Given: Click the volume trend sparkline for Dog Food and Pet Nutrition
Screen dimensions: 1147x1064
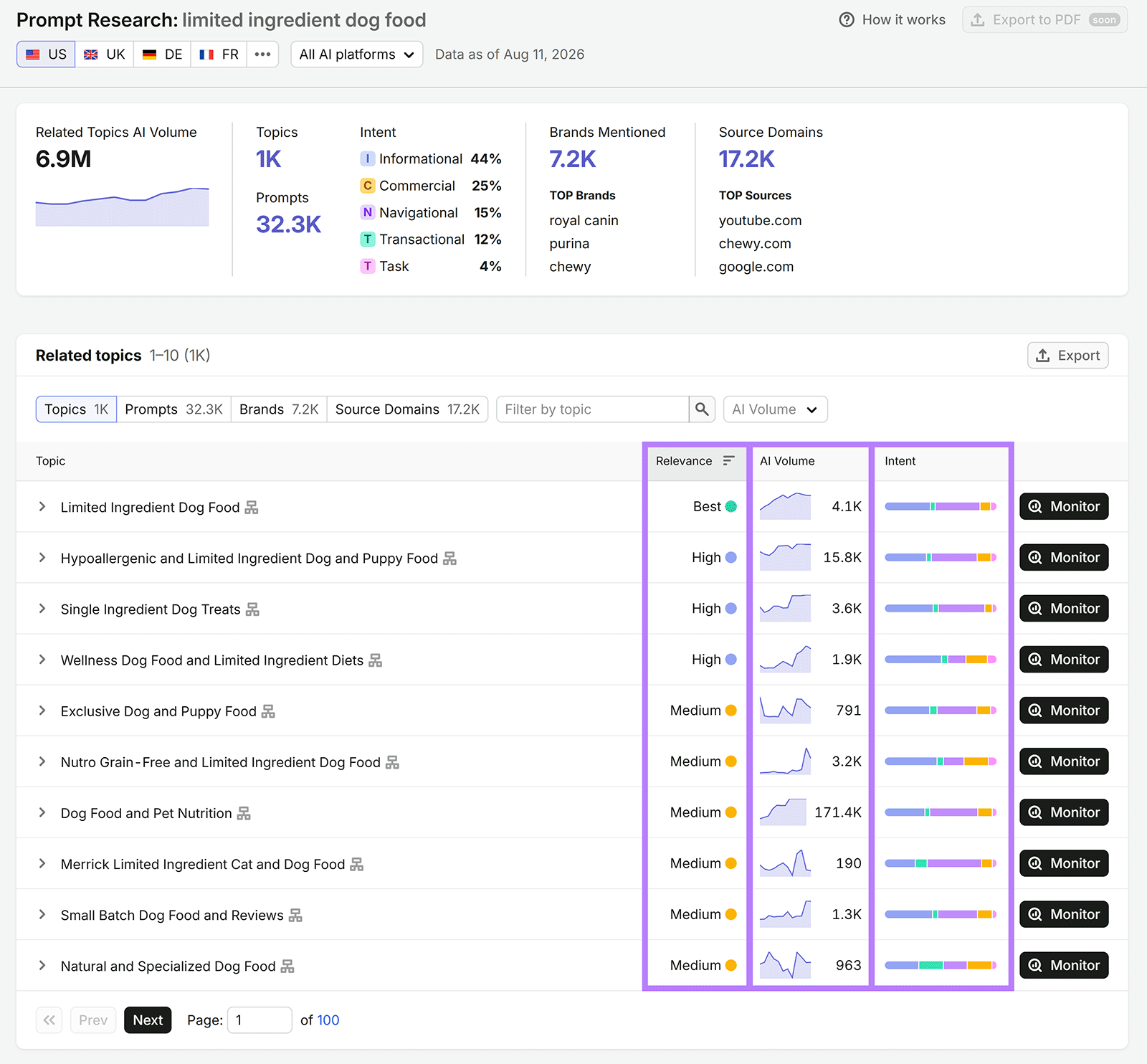Looking at the screenshot, I should pos(783,812).
